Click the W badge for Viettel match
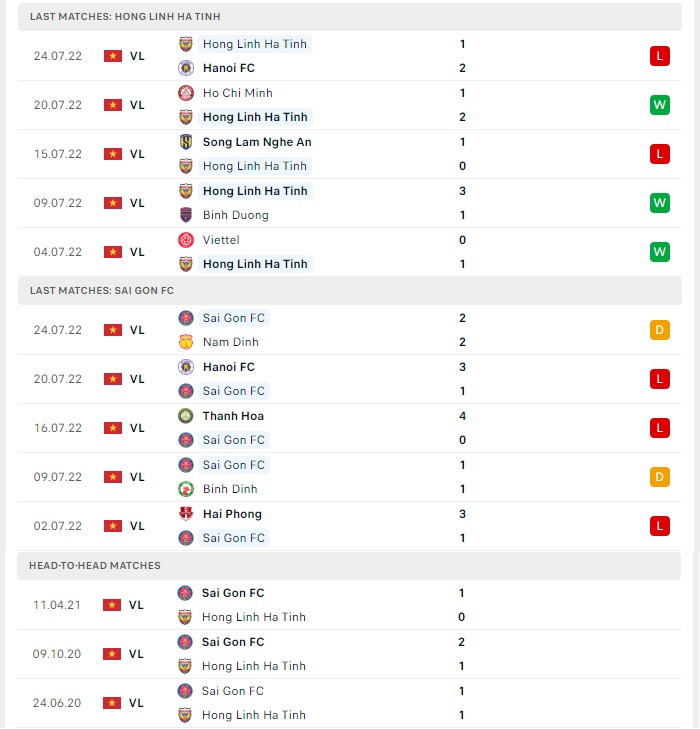 (x=660, y=252)
